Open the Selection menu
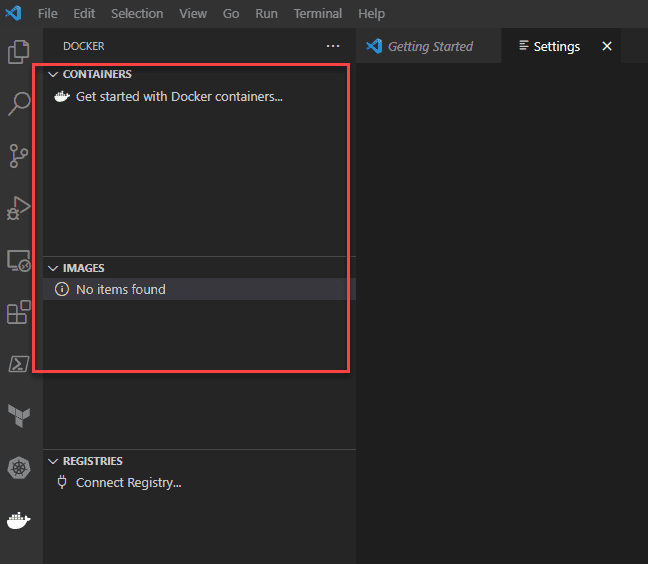This screenshot has width=648, height=564. pos(137,14)
